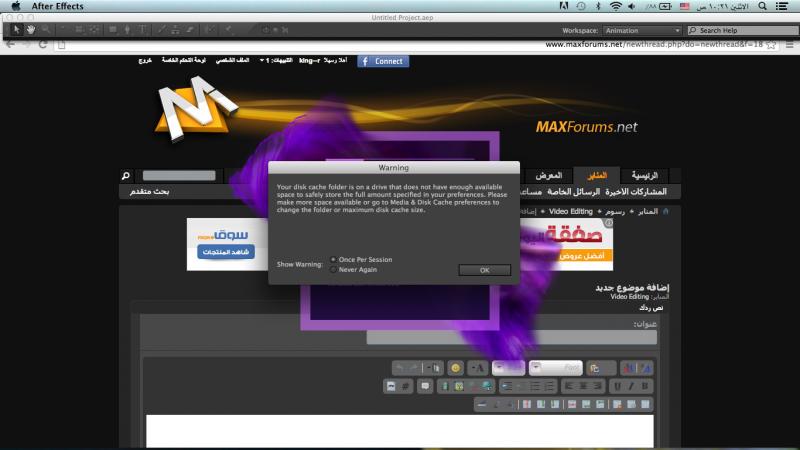This screenshot has width=800, height=450.
Task: Insert a quote with the speech bubble icon
Action: coord(425,386)
